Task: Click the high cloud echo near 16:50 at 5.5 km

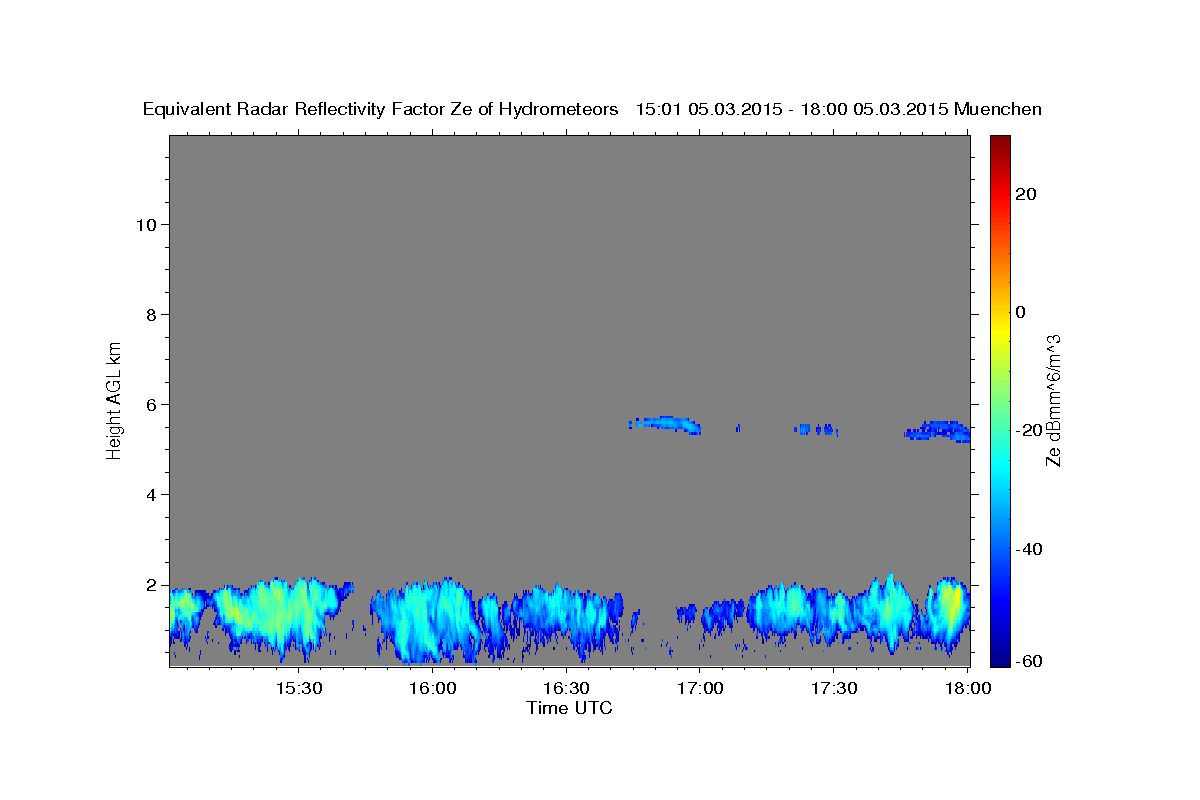Action: point(667,424)
